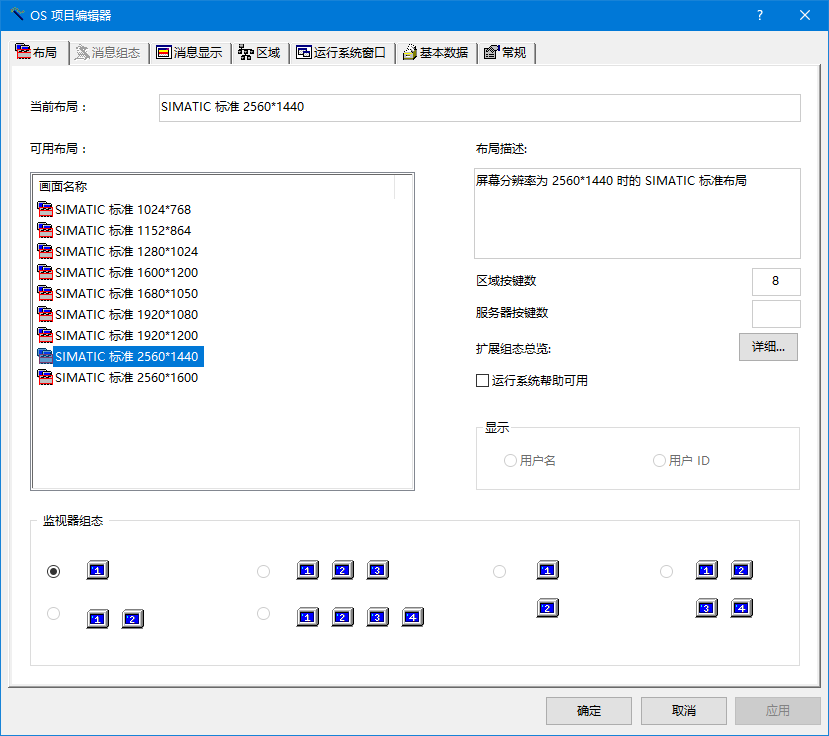Cancel with the 取消 button

point(683,711)
